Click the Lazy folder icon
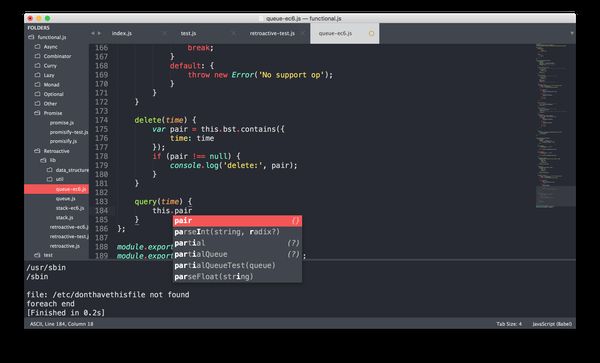 [x=38, y=75]
